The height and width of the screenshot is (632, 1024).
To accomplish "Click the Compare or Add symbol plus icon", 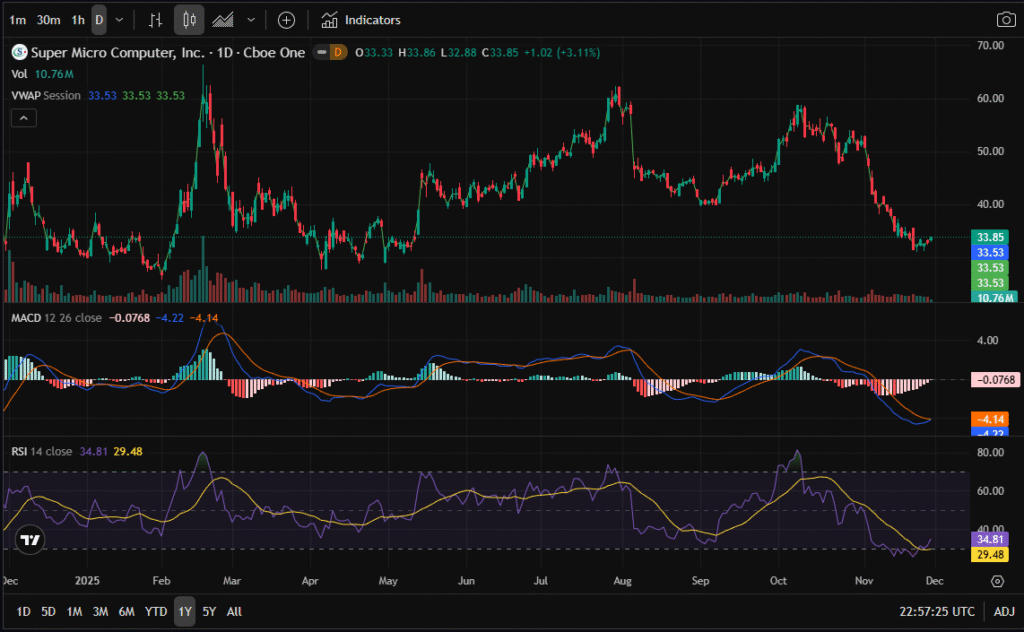I will (286, 20).
